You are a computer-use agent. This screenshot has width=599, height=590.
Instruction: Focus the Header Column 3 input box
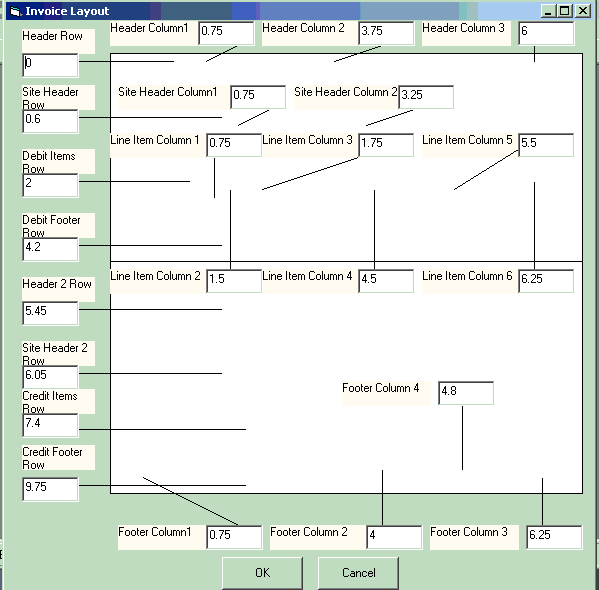pyautogui.click(x=546, y=33)
